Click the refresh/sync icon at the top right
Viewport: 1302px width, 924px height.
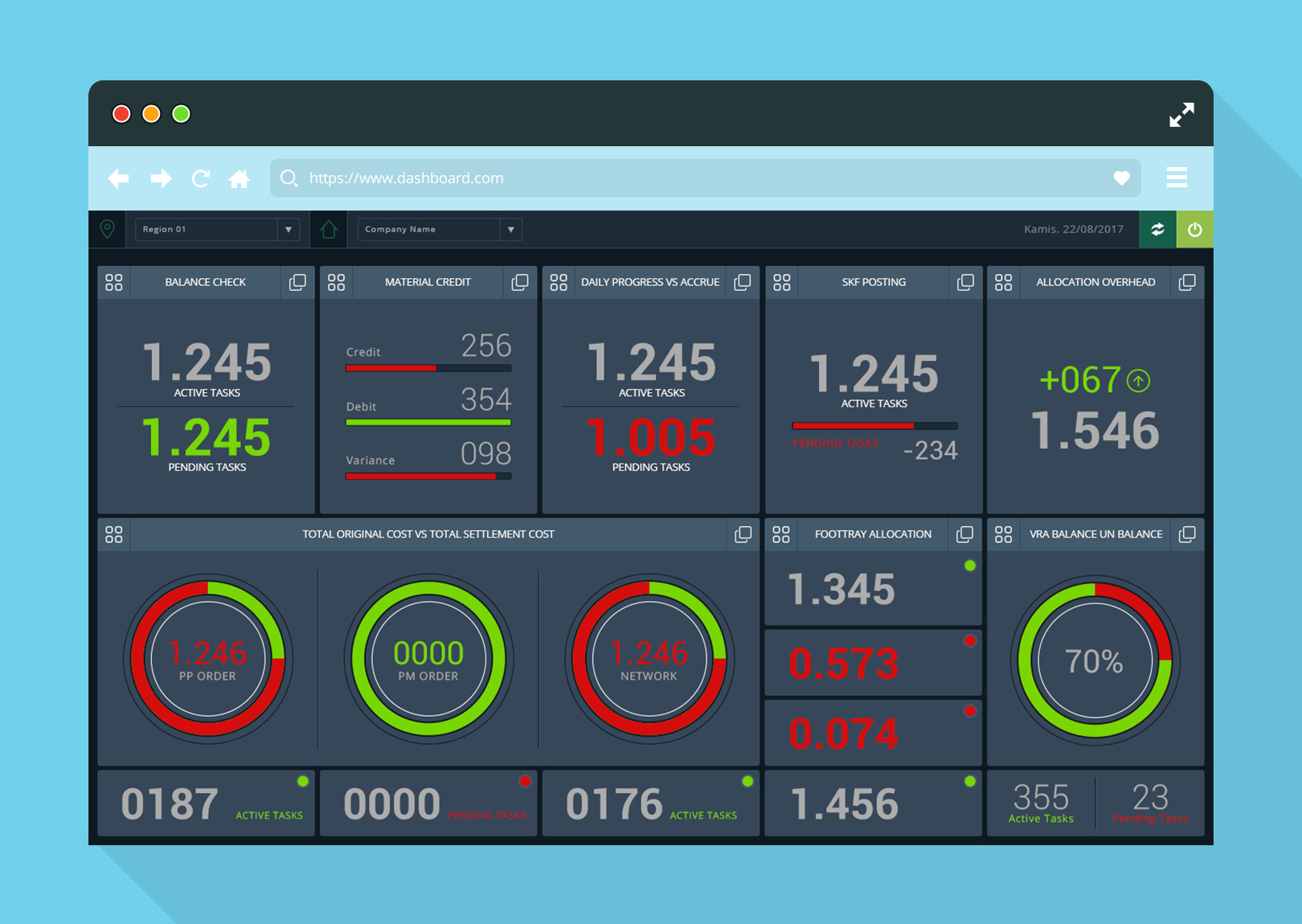[1157, 229]
